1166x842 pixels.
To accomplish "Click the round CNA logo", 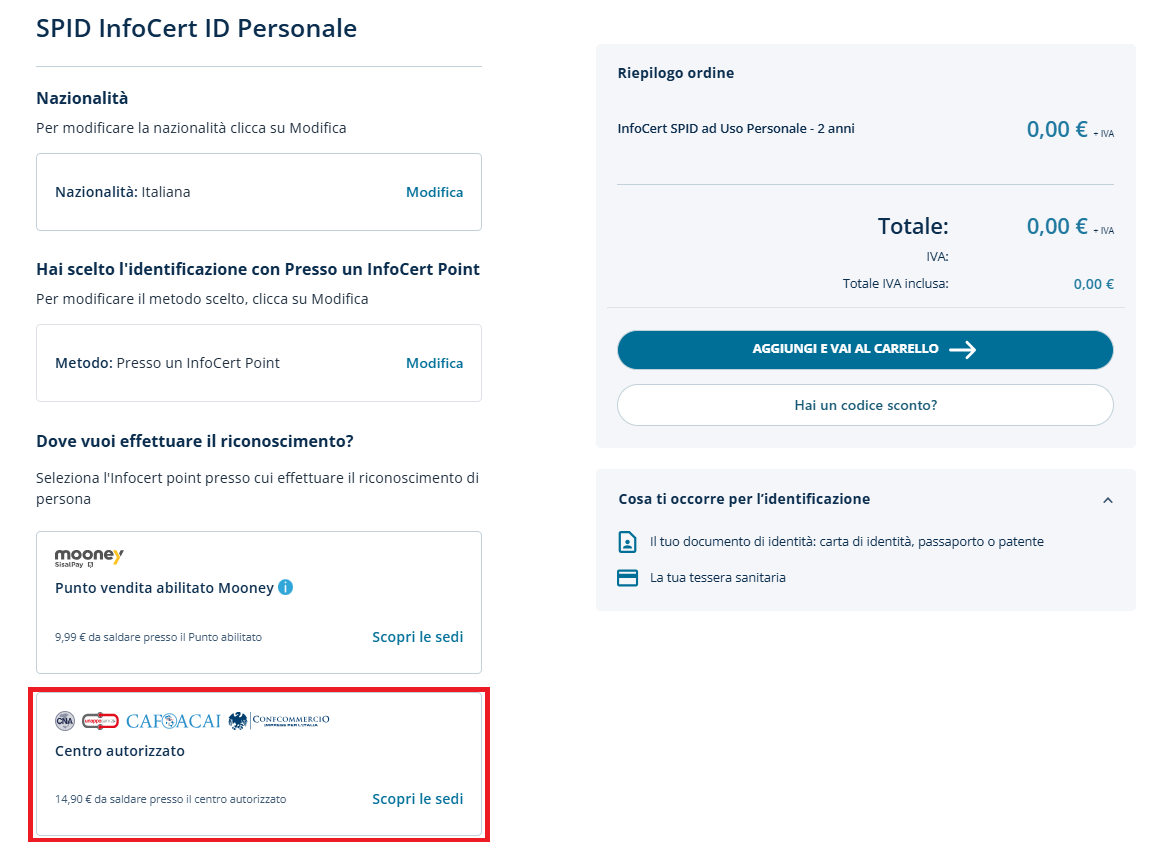I will (x=65, y=721).
